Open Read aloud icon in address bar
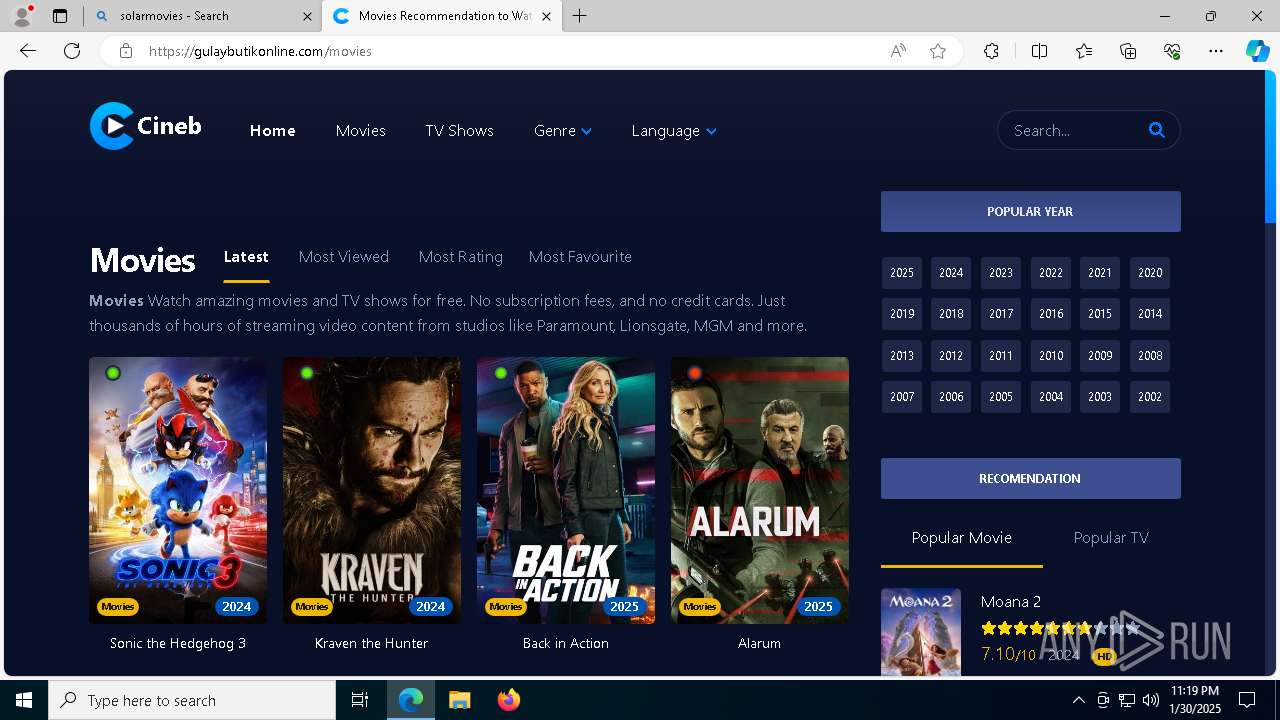Viewport: 1280px width, 720px height. 898,51
